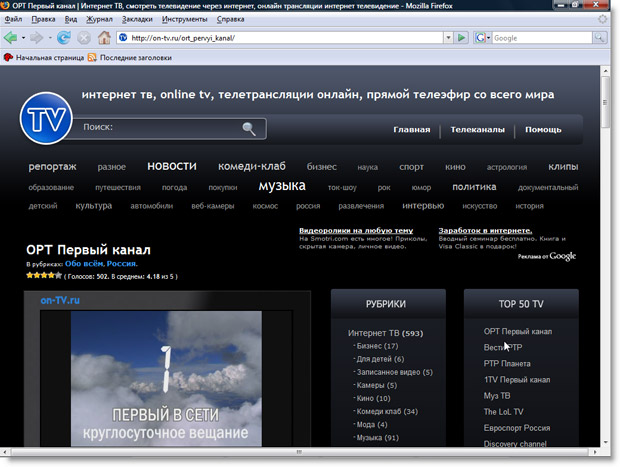620x467 pixels.
Task: Open the Записанное видео (5) rubric
Action: pos(395,372)
